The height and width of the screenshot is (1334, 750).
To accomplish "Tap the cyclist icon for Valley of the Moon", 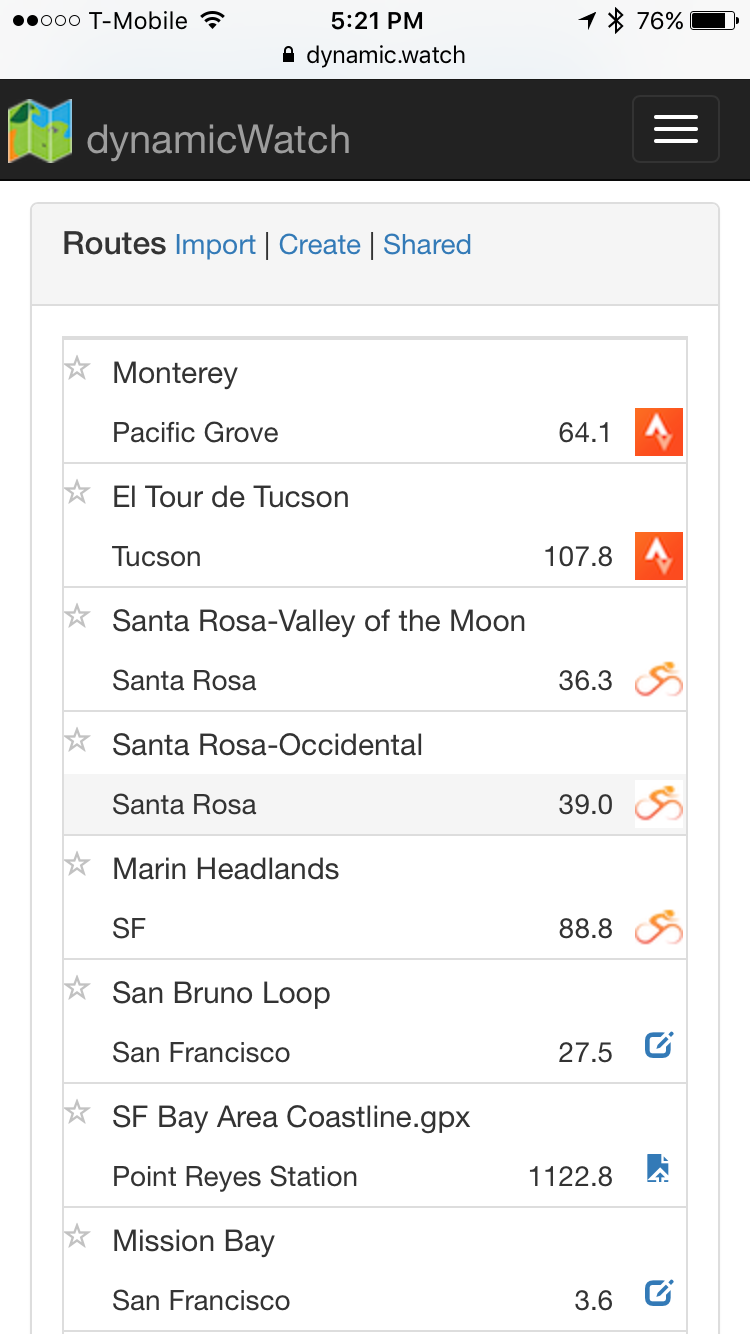I will (x=658, y=681).
